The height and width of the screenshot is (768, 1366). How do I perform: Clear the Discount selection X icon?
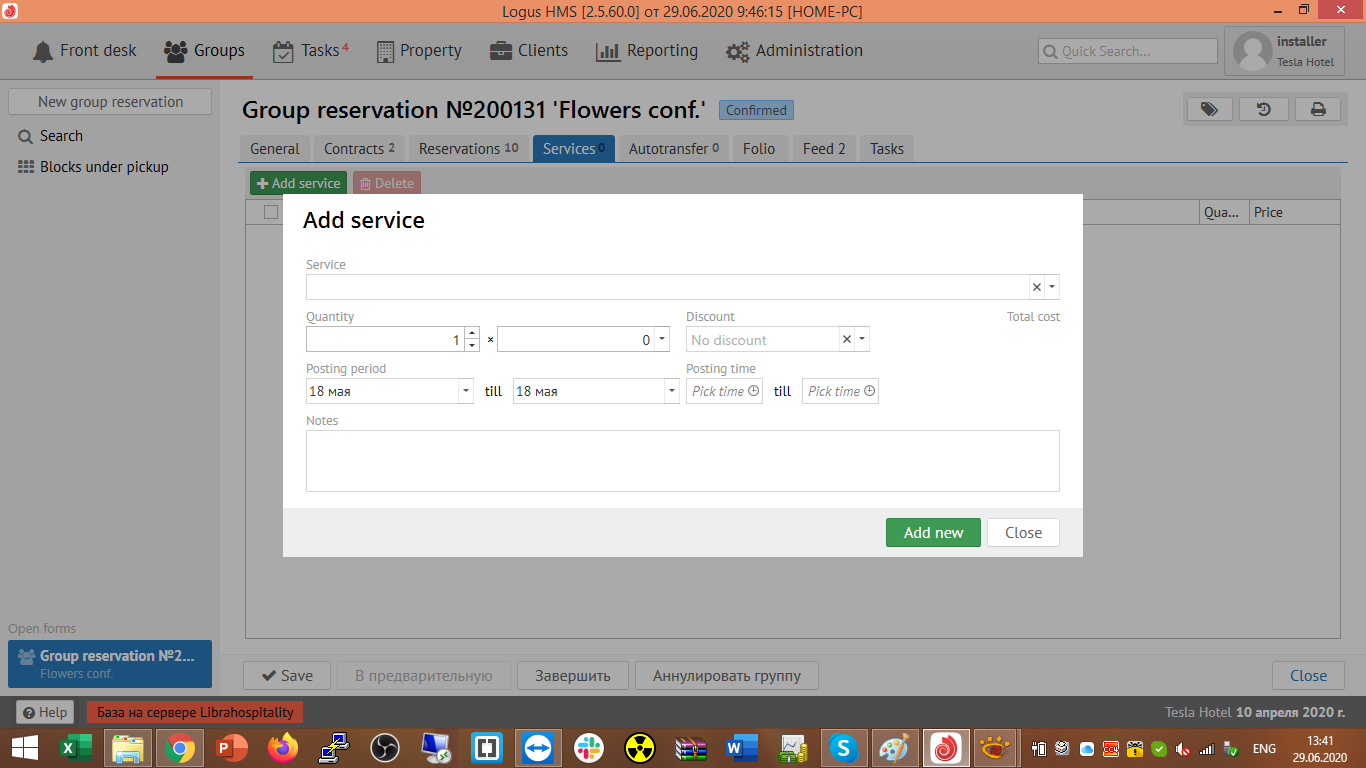pos(847,340)
